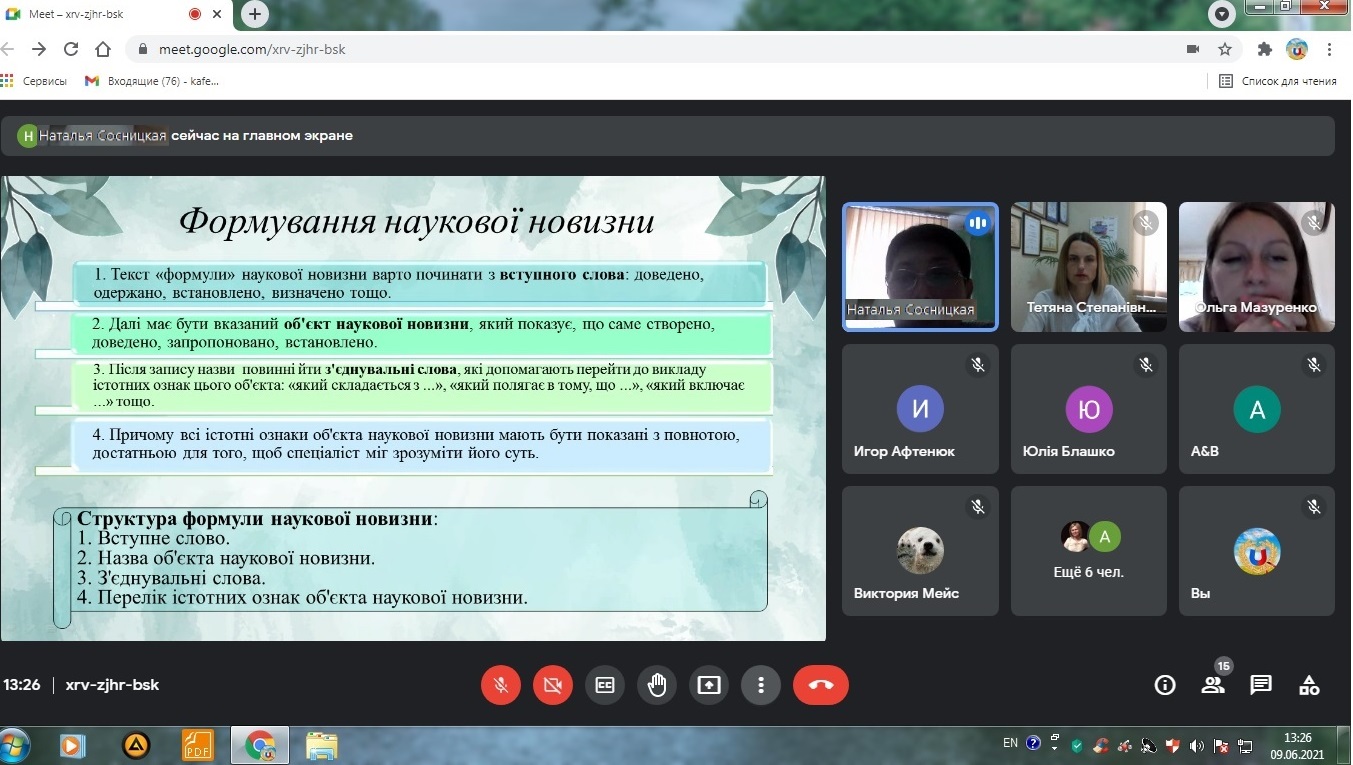Open the present screen option

709,685
